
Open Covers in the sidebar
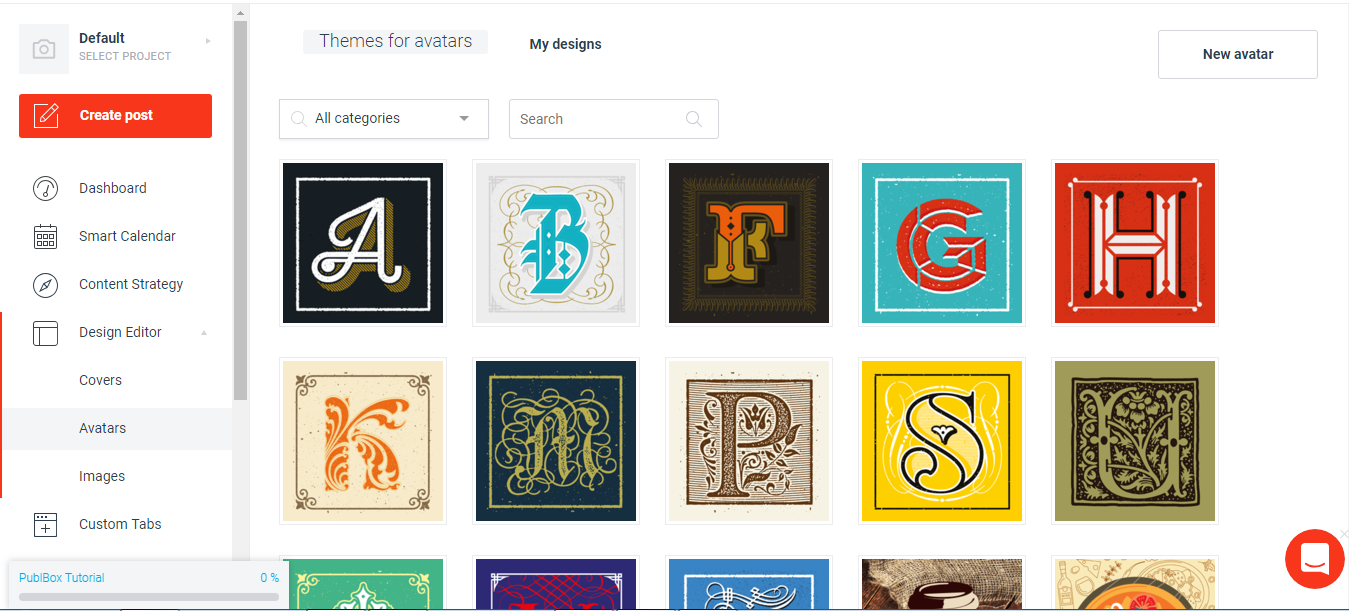coord(100,380)
